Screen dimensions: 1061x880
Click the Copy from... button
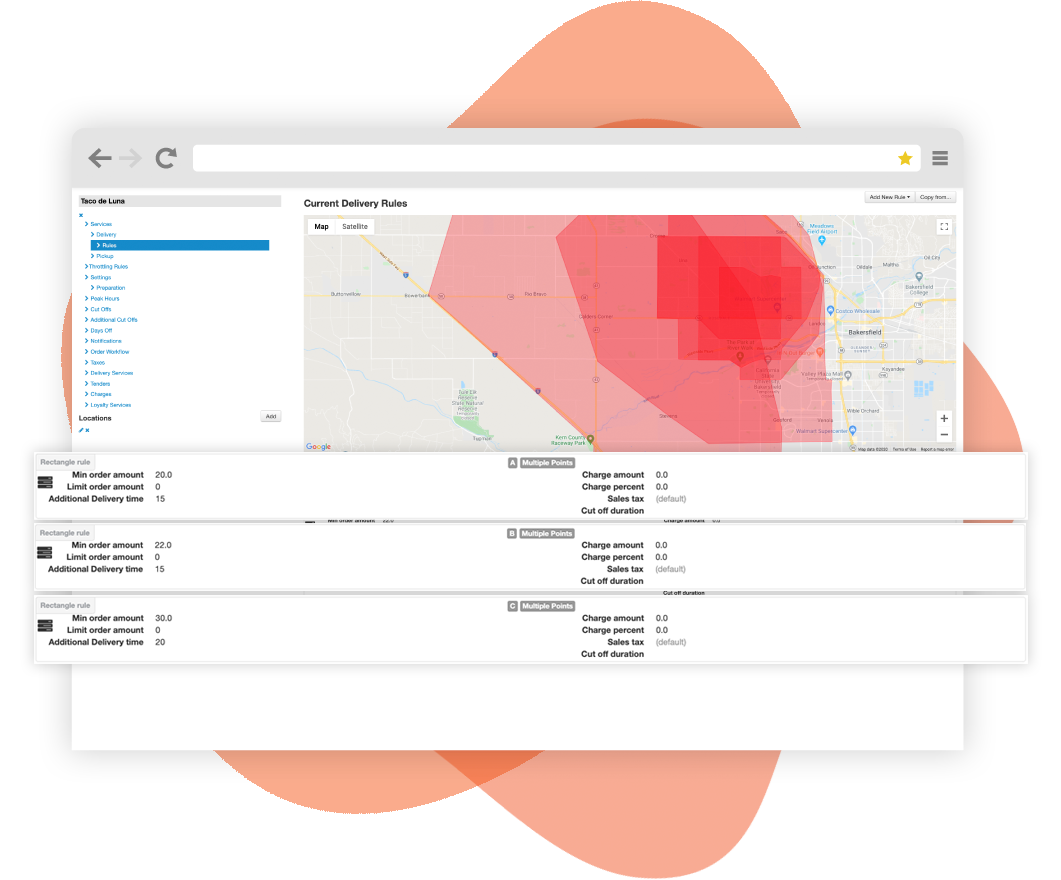pos(935,197)
